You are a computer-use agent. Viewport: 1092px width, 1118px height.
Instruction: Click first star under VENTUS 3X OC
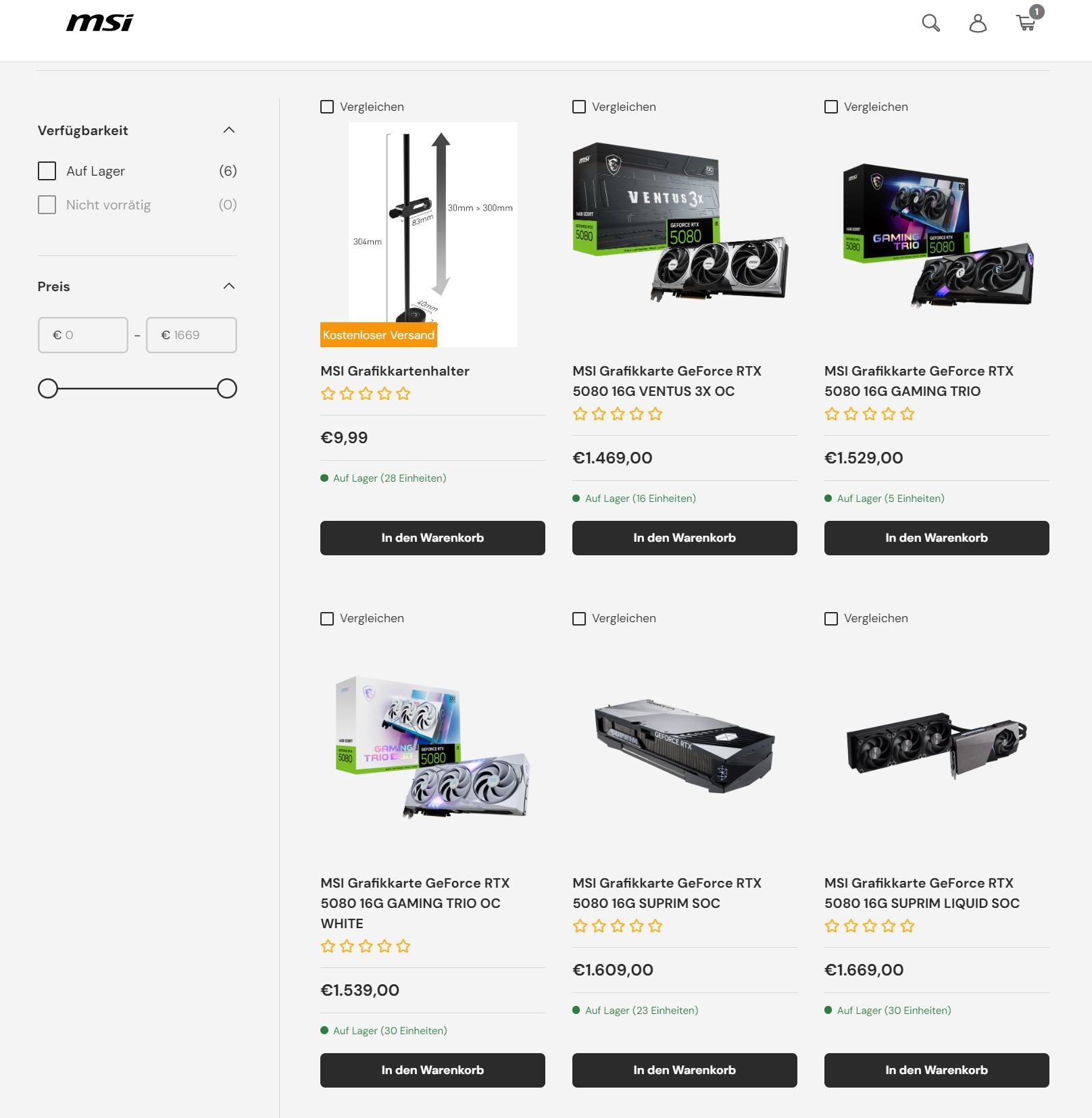580,414
